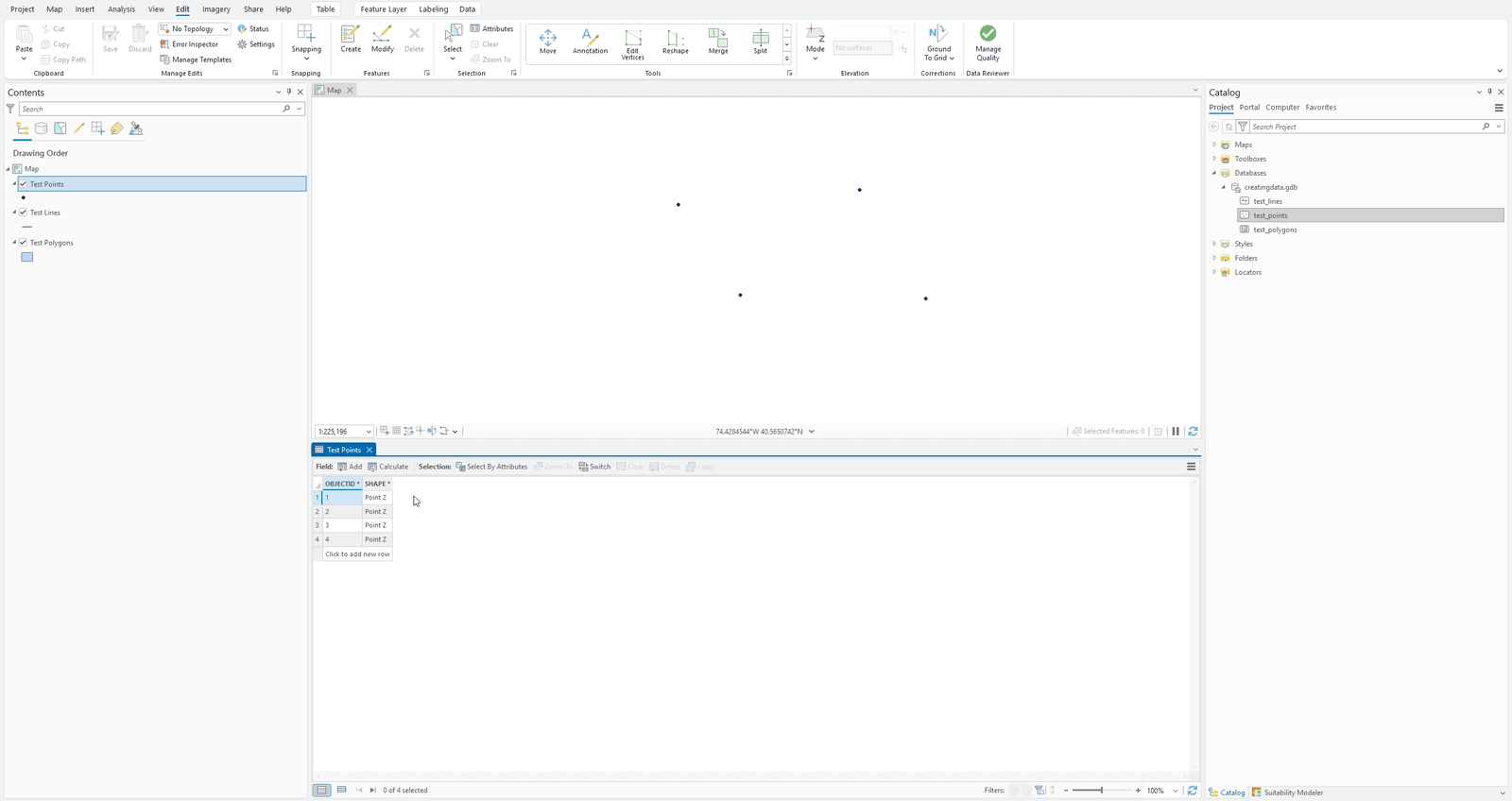This screenshot has width=1512, height=801.
Task: Open the map scale dropdown
Action: tap(369, 432)
